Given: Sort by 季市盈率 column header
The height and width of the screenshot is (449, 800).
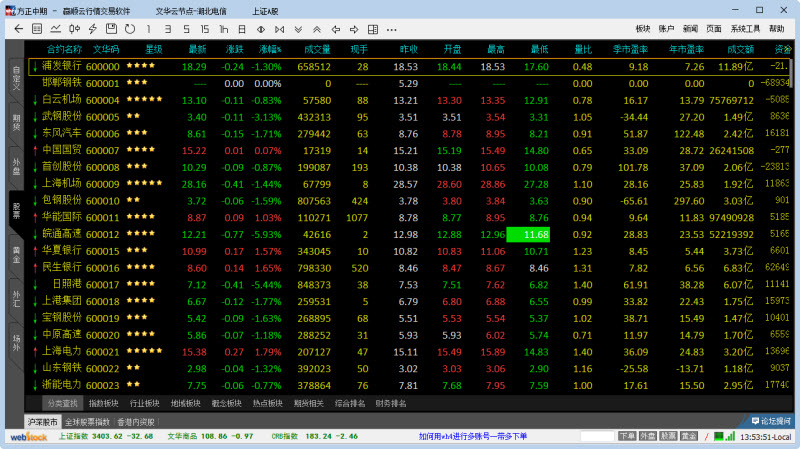Looking at the screenshot, I should click(630, 49).
